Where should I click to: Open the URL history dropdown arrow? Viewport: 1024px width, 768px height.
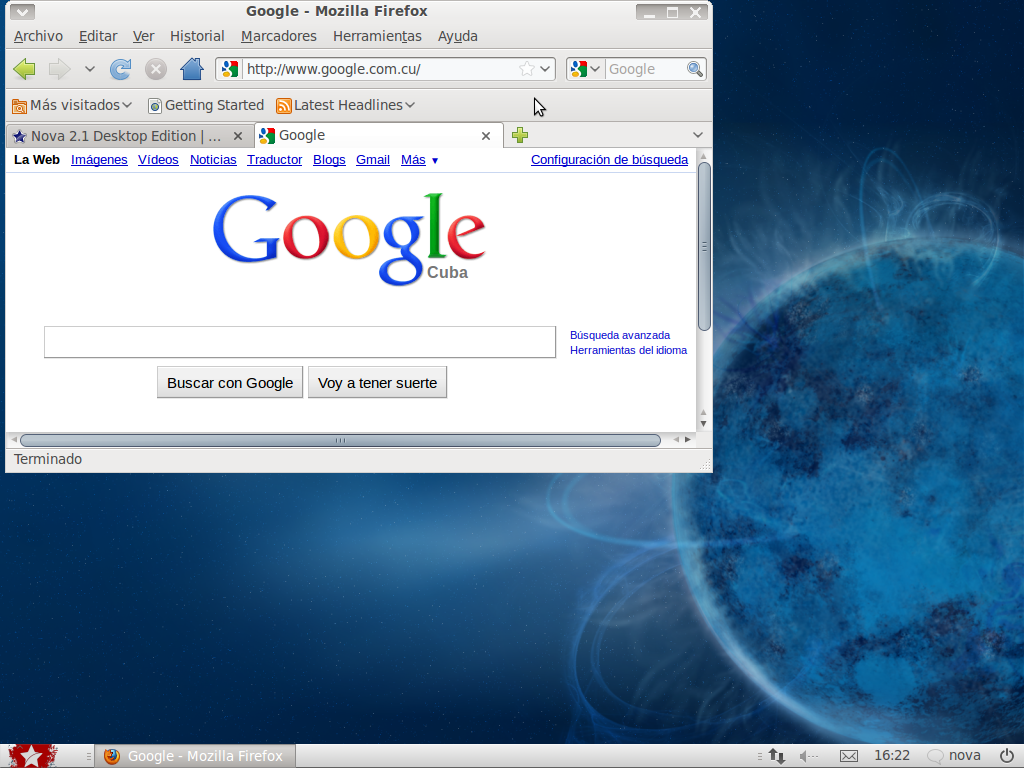click(545, 69)
